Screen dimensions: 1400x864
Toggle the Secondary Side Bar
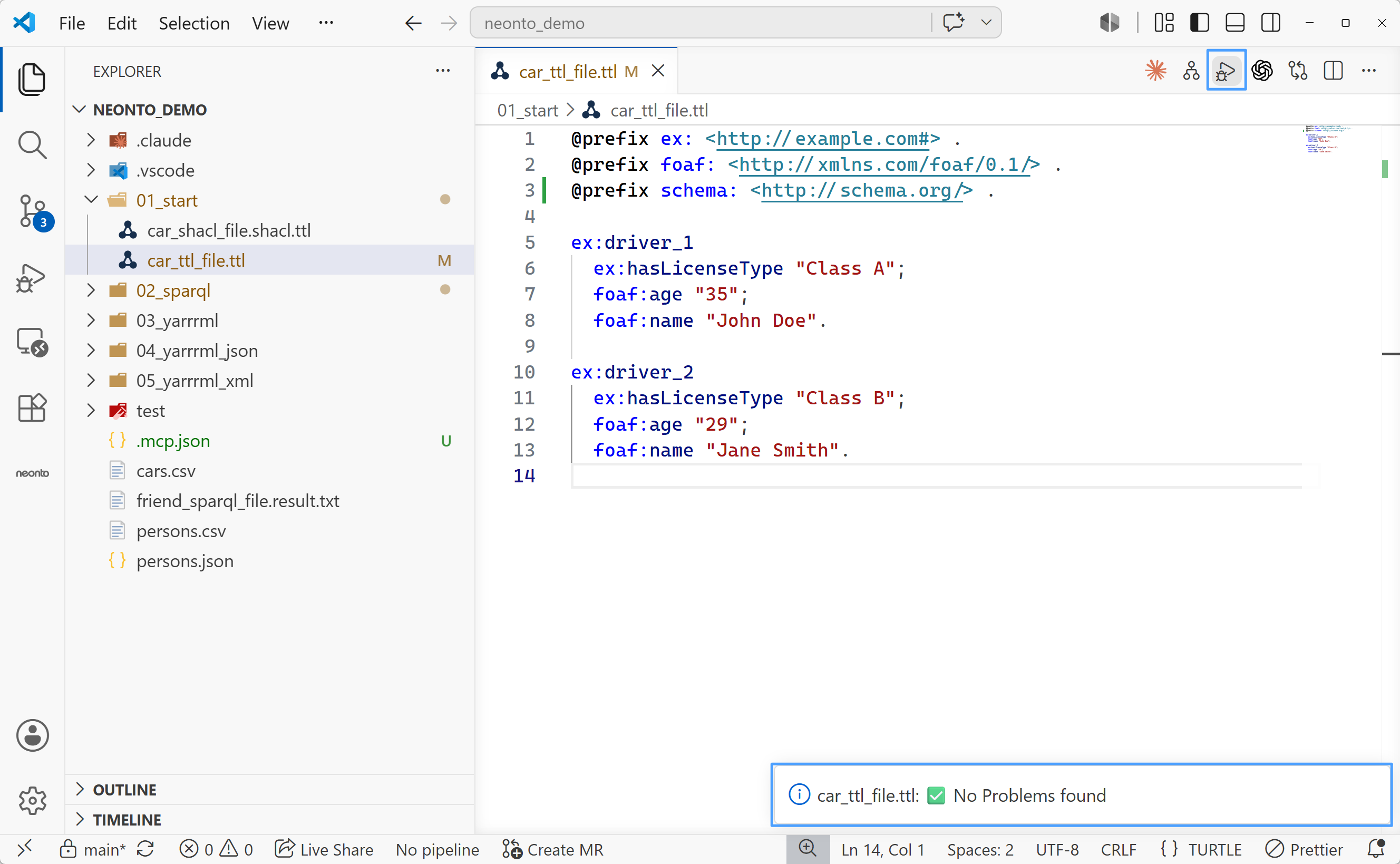click(1270, 23)
